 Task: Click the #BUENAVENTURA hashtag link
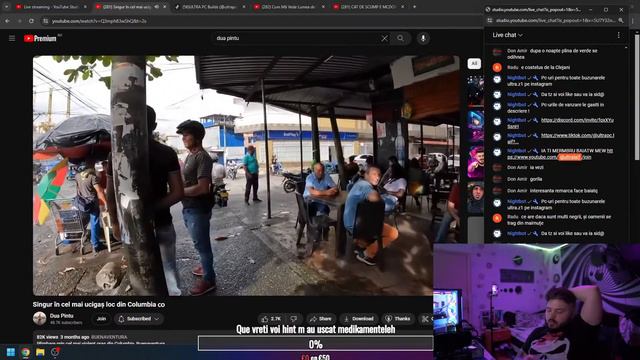click(109, 337)
